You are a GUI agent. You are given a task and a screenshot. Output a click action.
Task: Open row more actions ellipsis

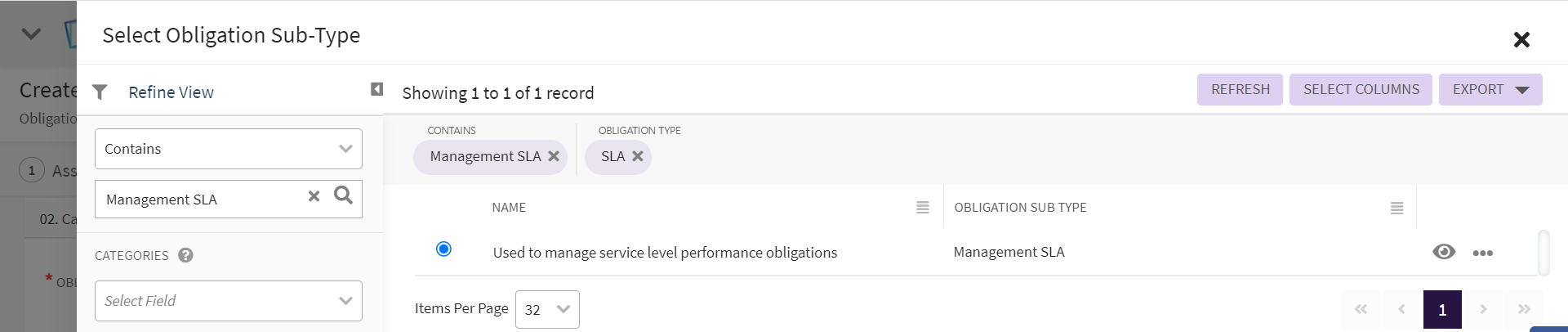[1483, 253]
